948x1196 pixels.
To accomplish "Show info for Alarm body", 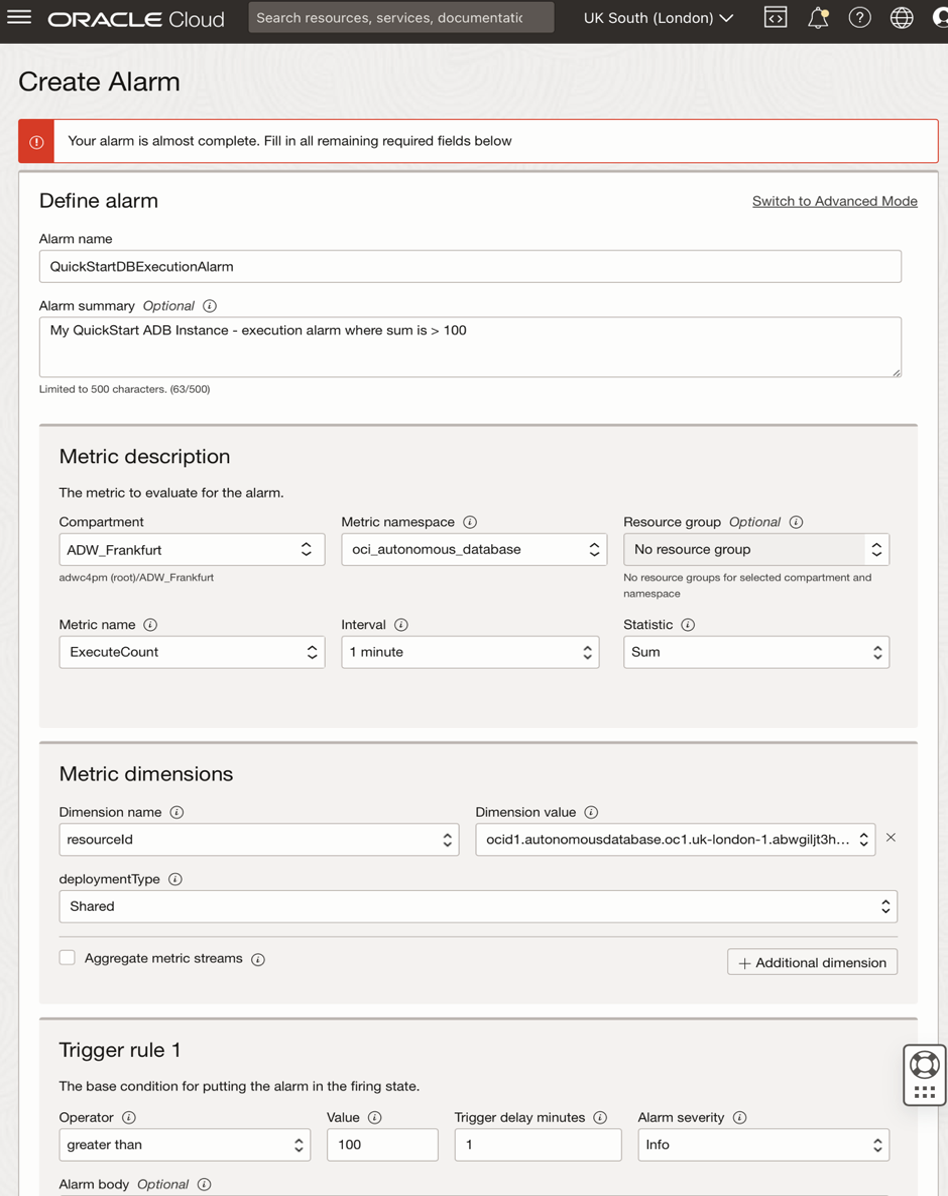I will click(204, 1185).
